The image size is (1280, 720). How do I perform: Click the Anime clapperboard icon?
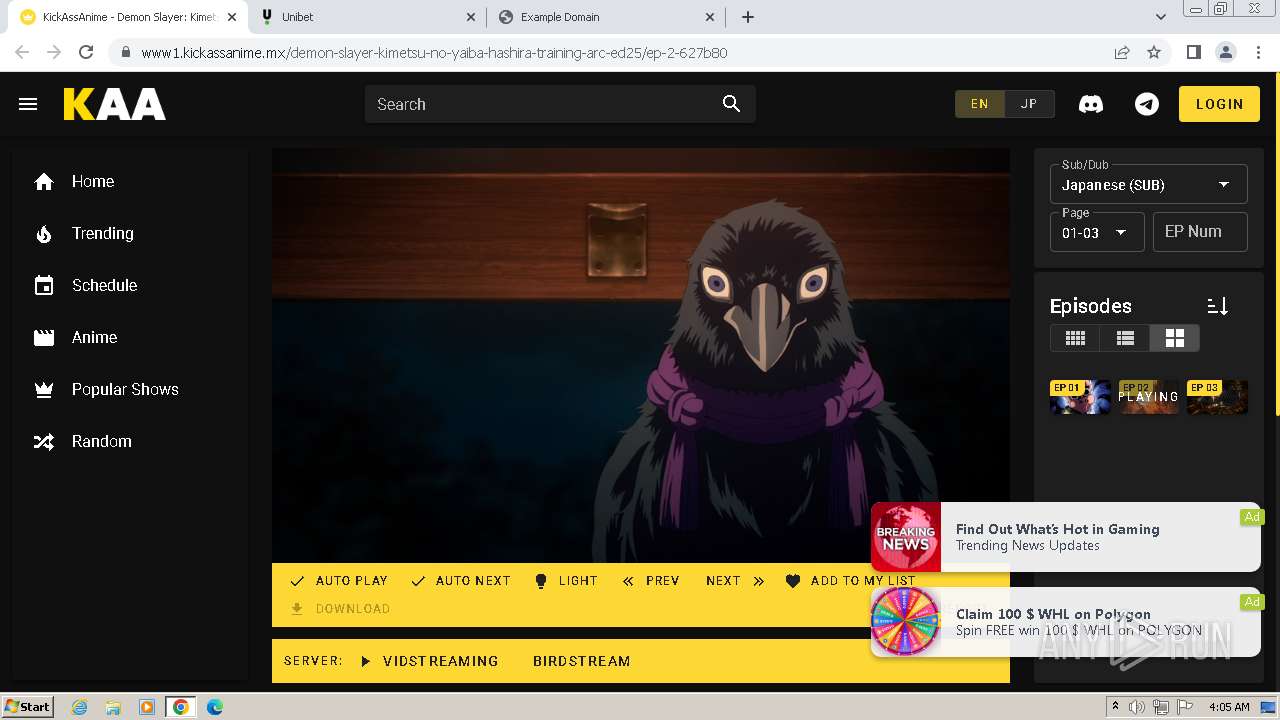click(x=44, y=337)
